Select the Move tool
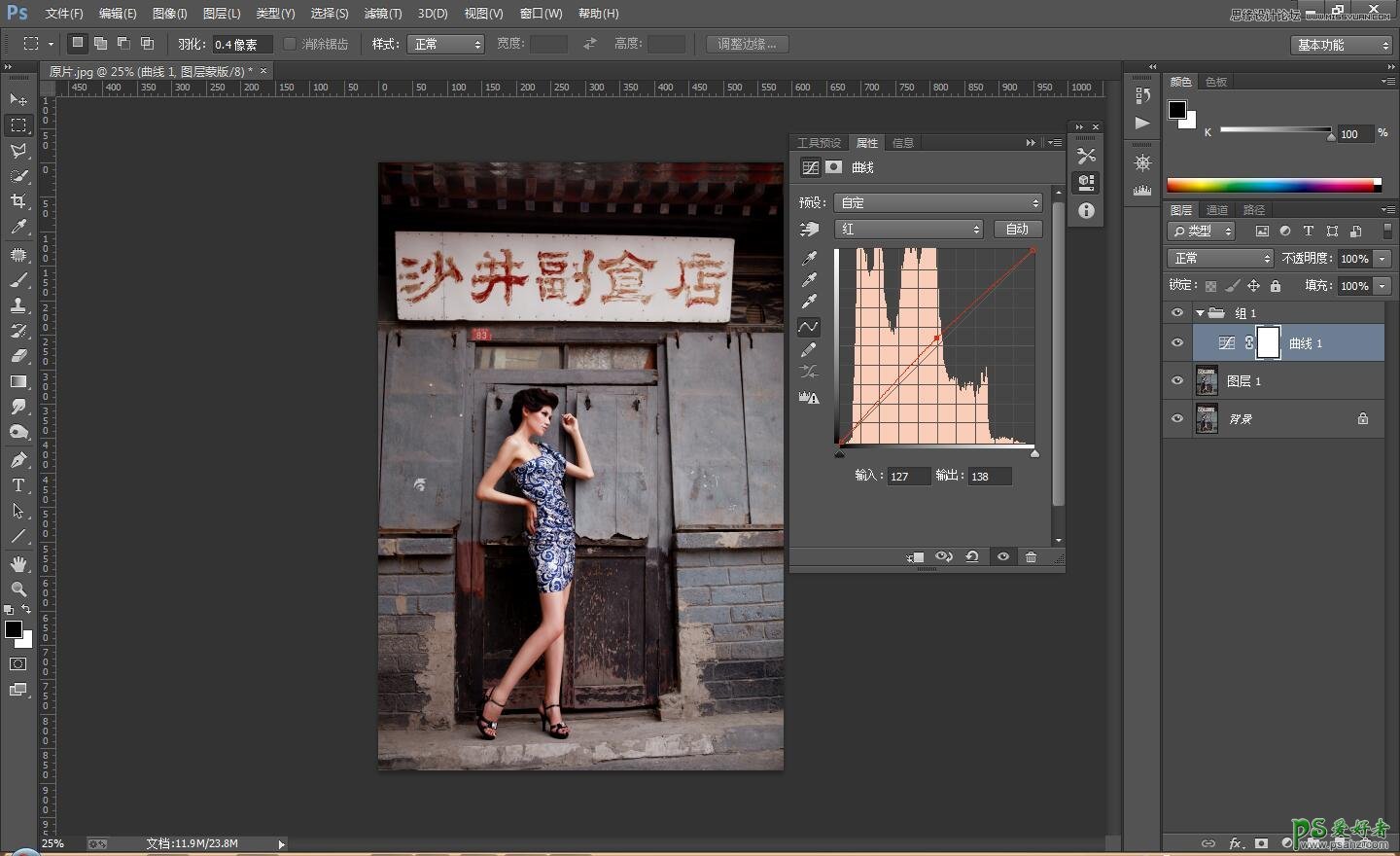Image resolution: width=1400 pixels, height=856 pixels. tap(18, 100)
